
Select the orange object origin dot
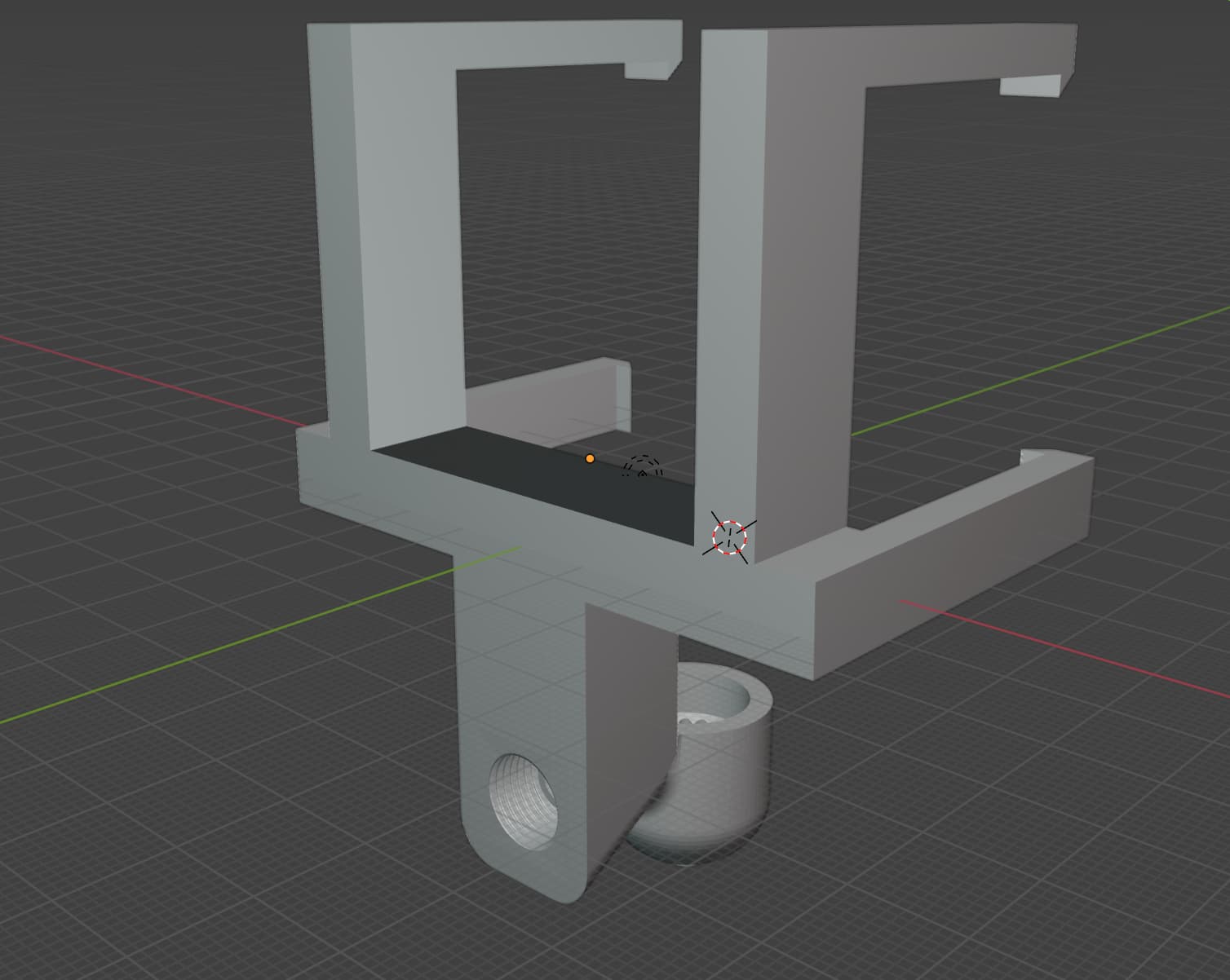[x=590, y=459]
